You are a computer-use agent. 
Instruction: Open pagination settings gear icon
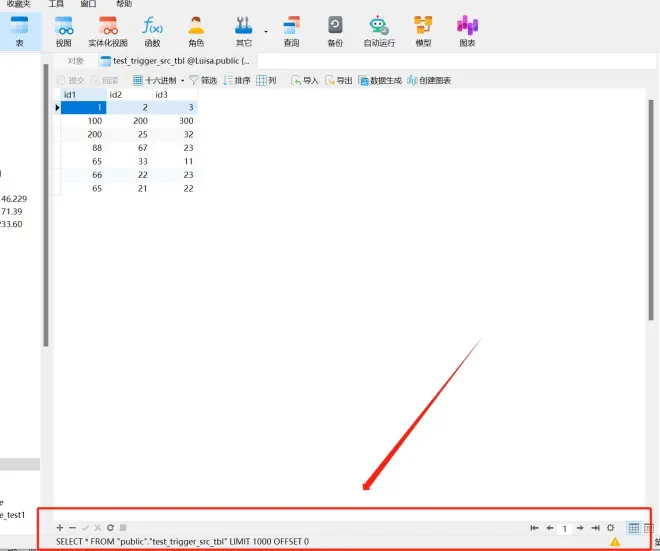coord(610,527)
